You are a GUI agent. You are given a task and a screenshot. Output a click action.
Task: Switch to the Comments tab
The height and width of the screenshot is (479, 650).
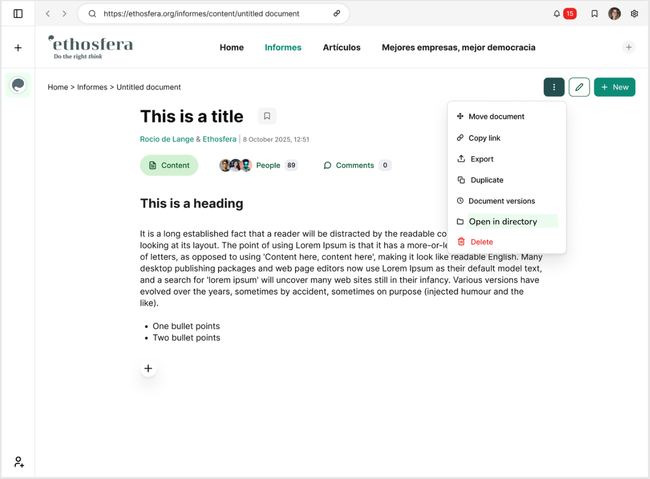coord(356,165)
